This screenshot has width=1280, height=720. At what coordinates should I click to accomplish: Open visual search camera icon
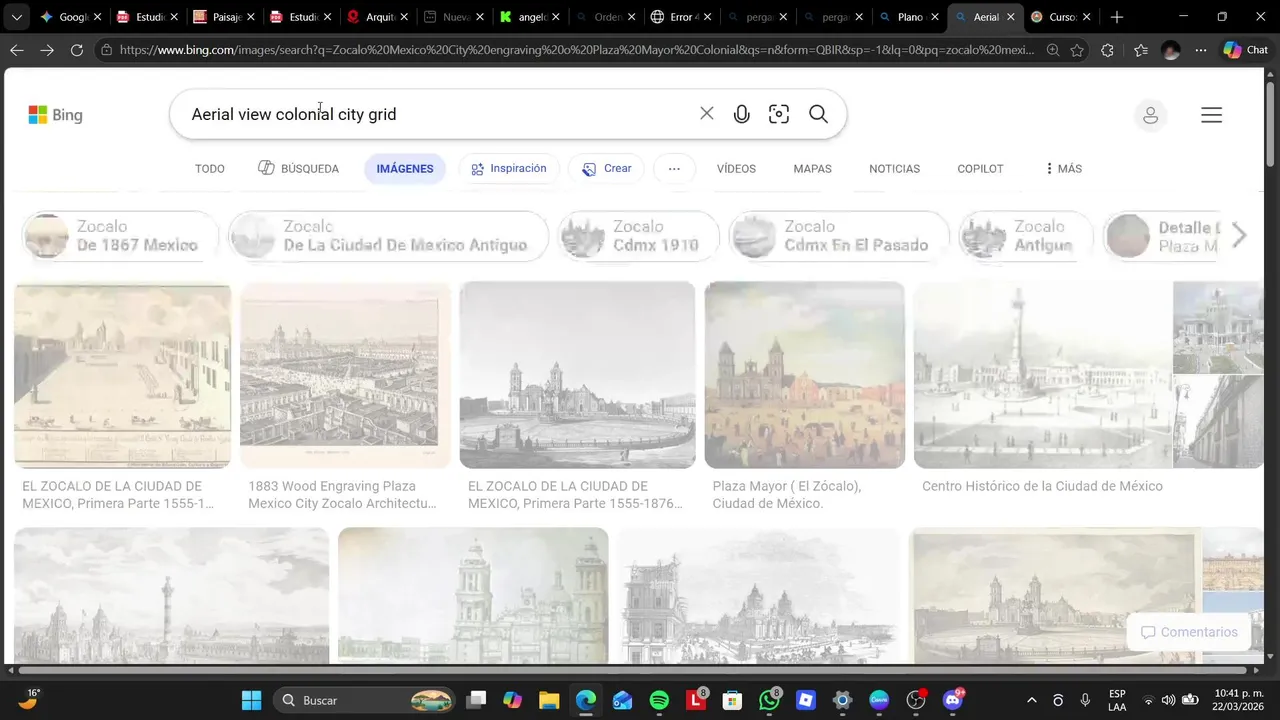[x=779, y=114]
